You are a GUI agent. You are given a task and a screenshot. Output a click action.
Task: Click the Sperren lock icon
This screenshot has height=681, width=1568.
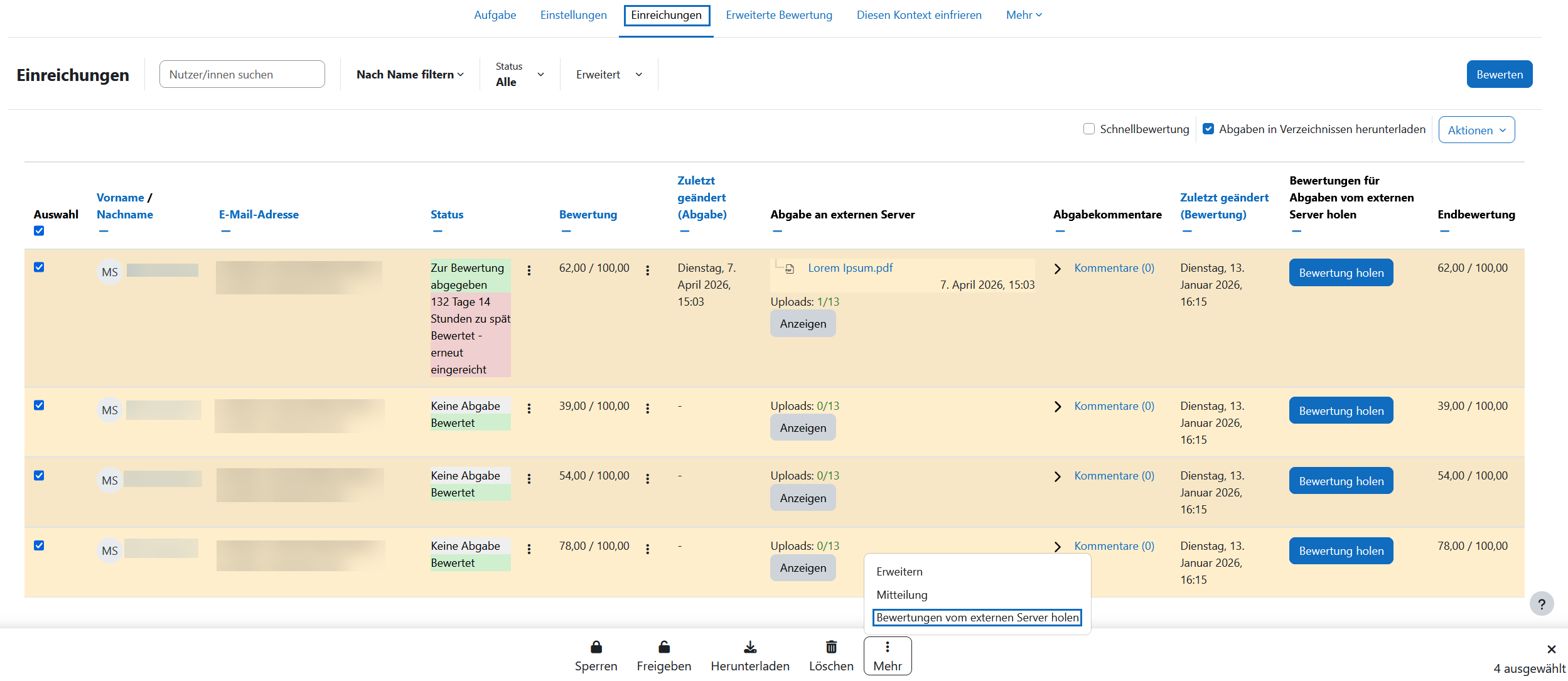[596, 647]
